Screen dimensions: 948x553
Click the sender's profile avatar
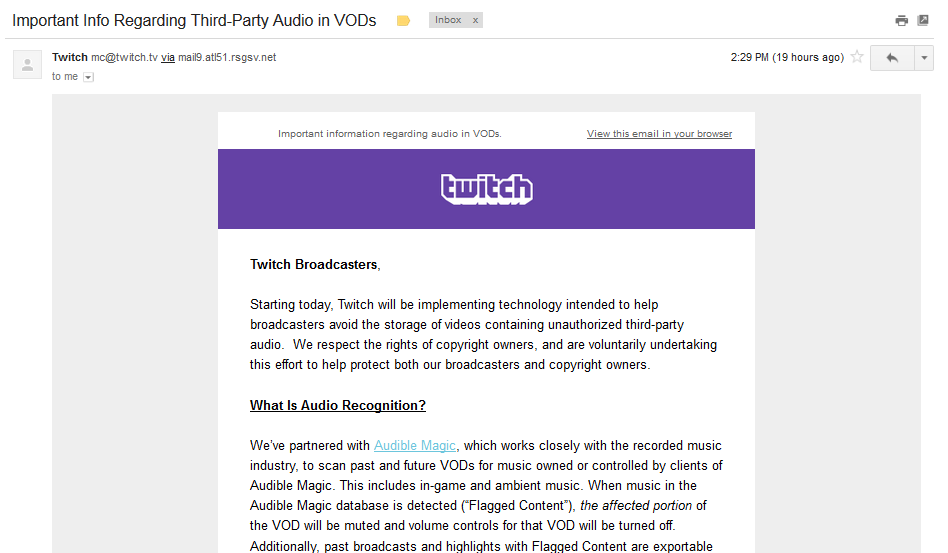coord(27,65)
